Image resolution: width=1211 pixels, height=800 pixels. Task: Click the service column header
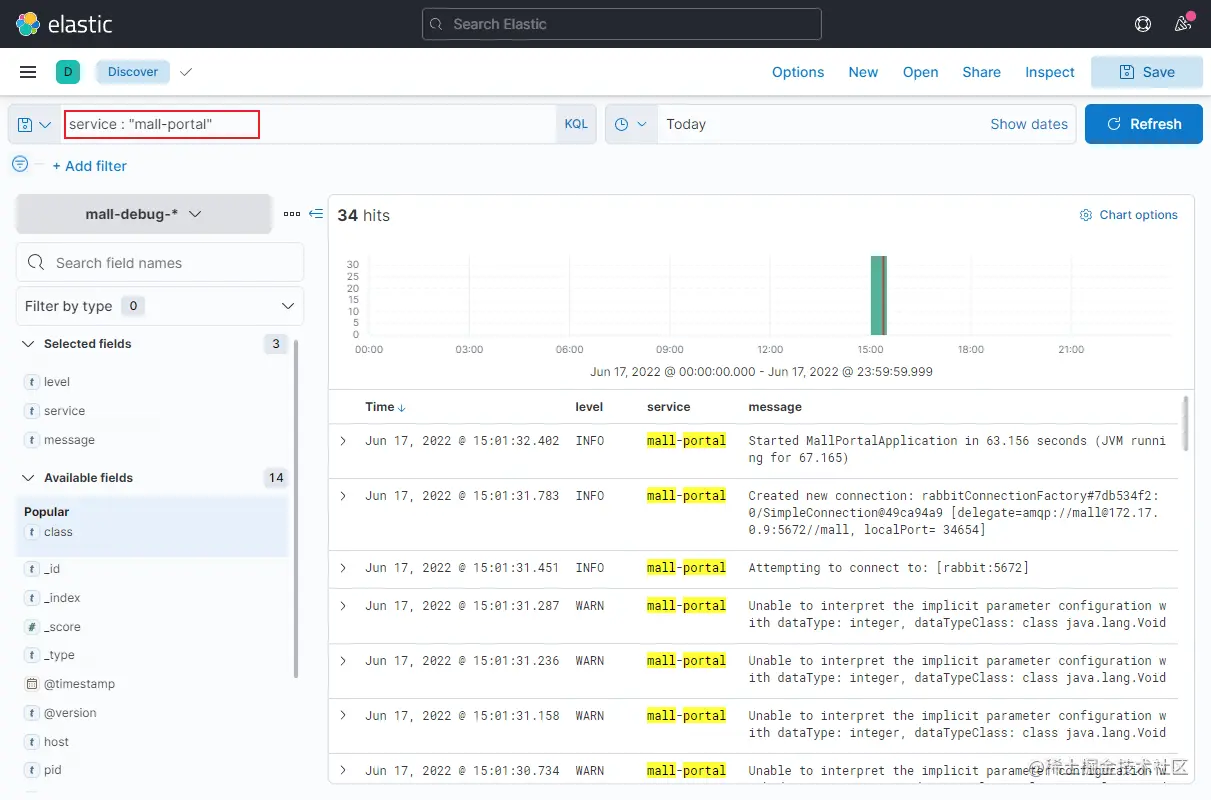point(669,407)
